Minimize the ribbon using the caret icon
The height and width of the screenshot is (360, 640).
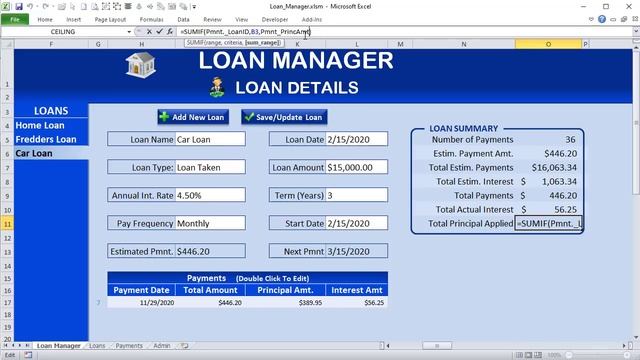[591, 19]
